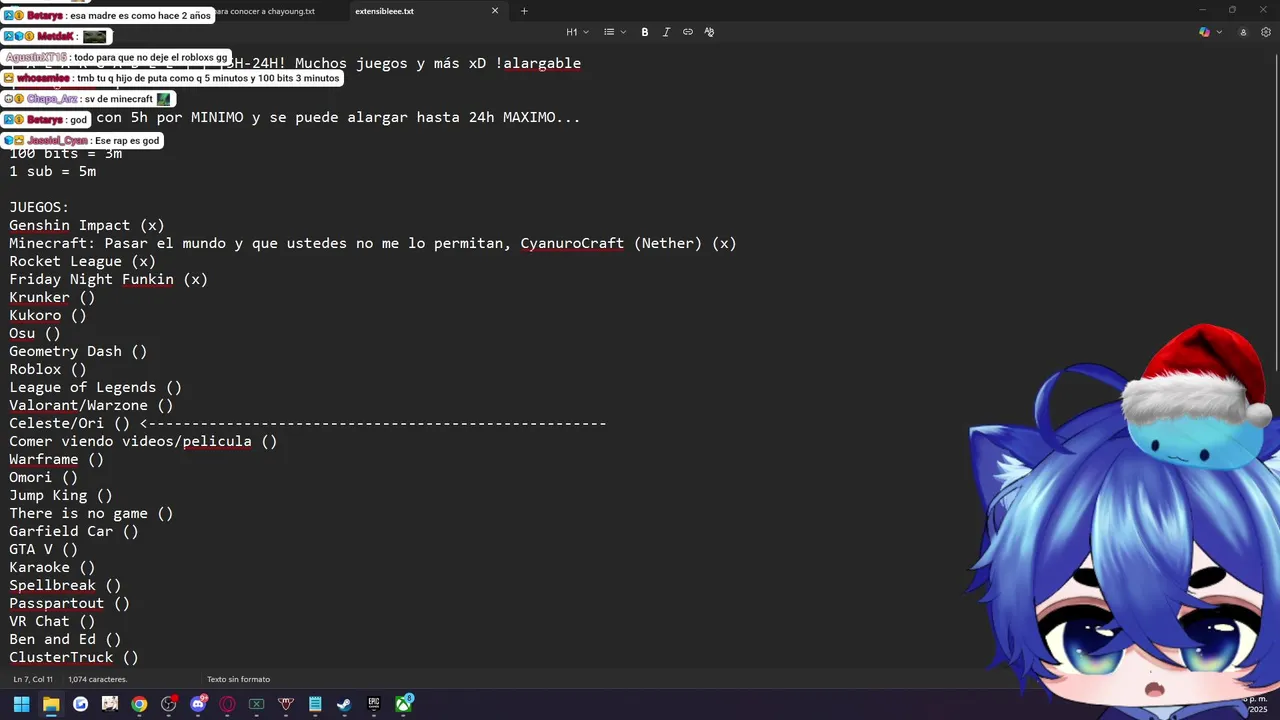Click the '!alargable' command text
The height and width of the screenshot is (720, 1280).
coord(538,63)
